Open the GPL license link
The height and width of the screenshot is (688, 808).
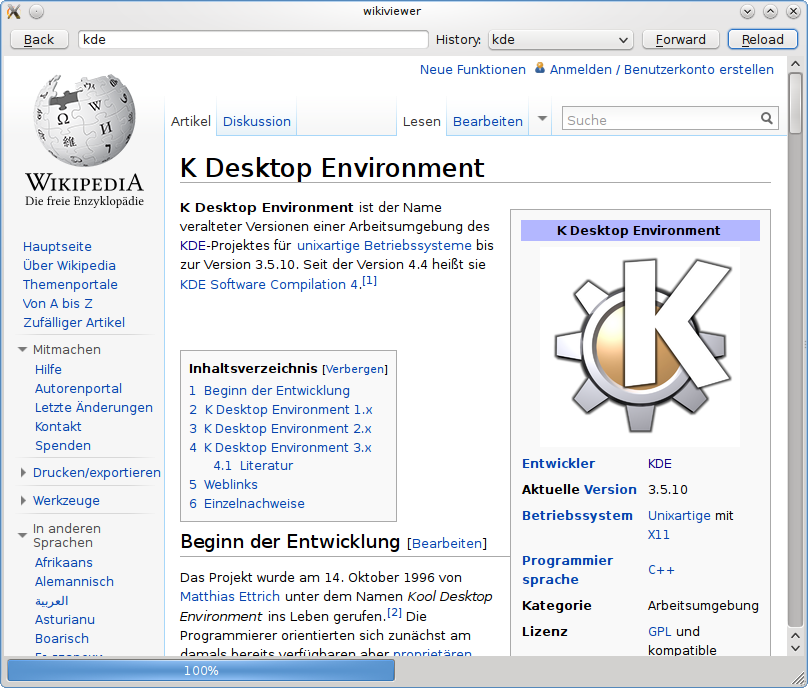click(x=660, y=632)
